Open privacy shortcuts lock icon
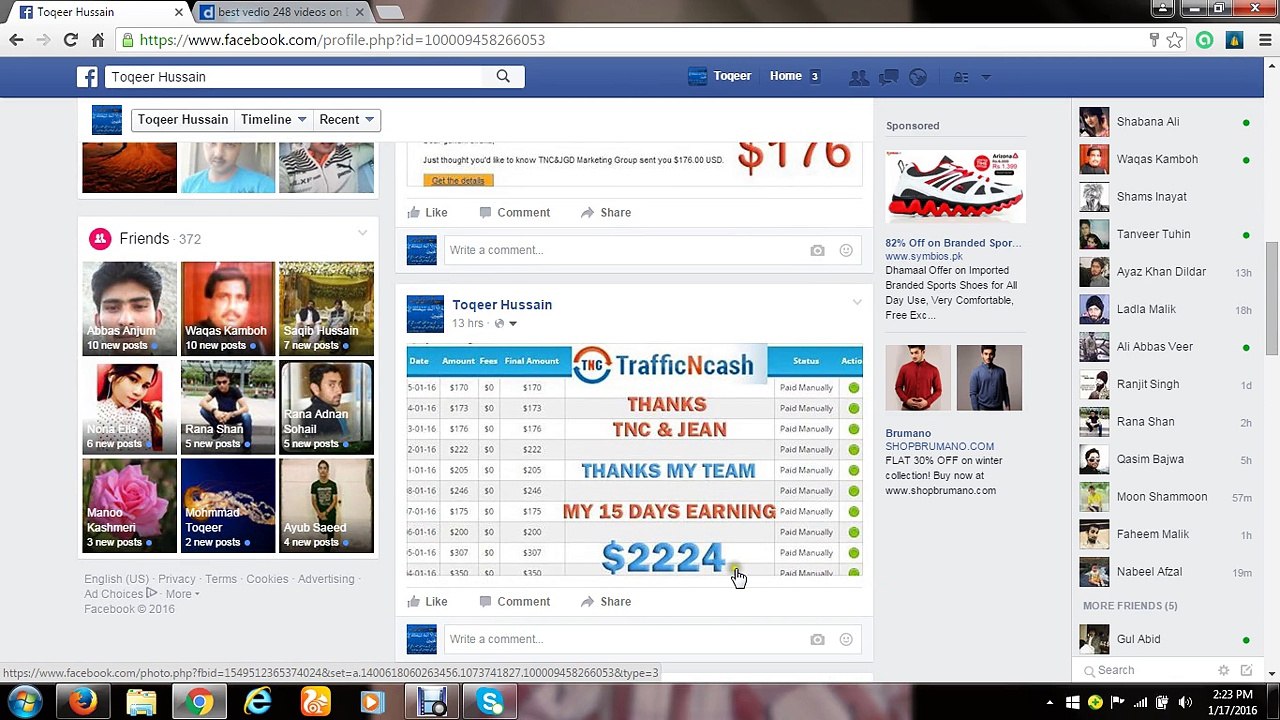Image resolution: width=1280 pixels, height=720 pixels. (x=961, y=77)
